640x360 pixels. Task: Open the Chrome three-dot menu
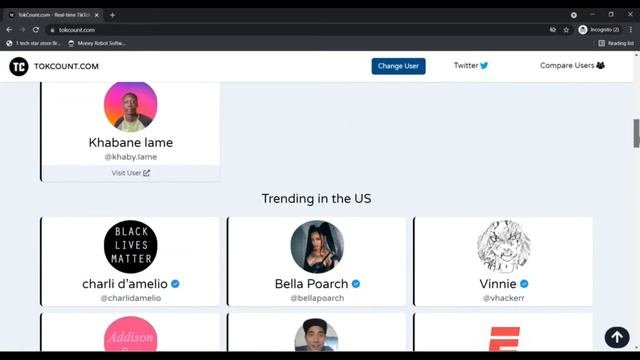tap(631, 30)
